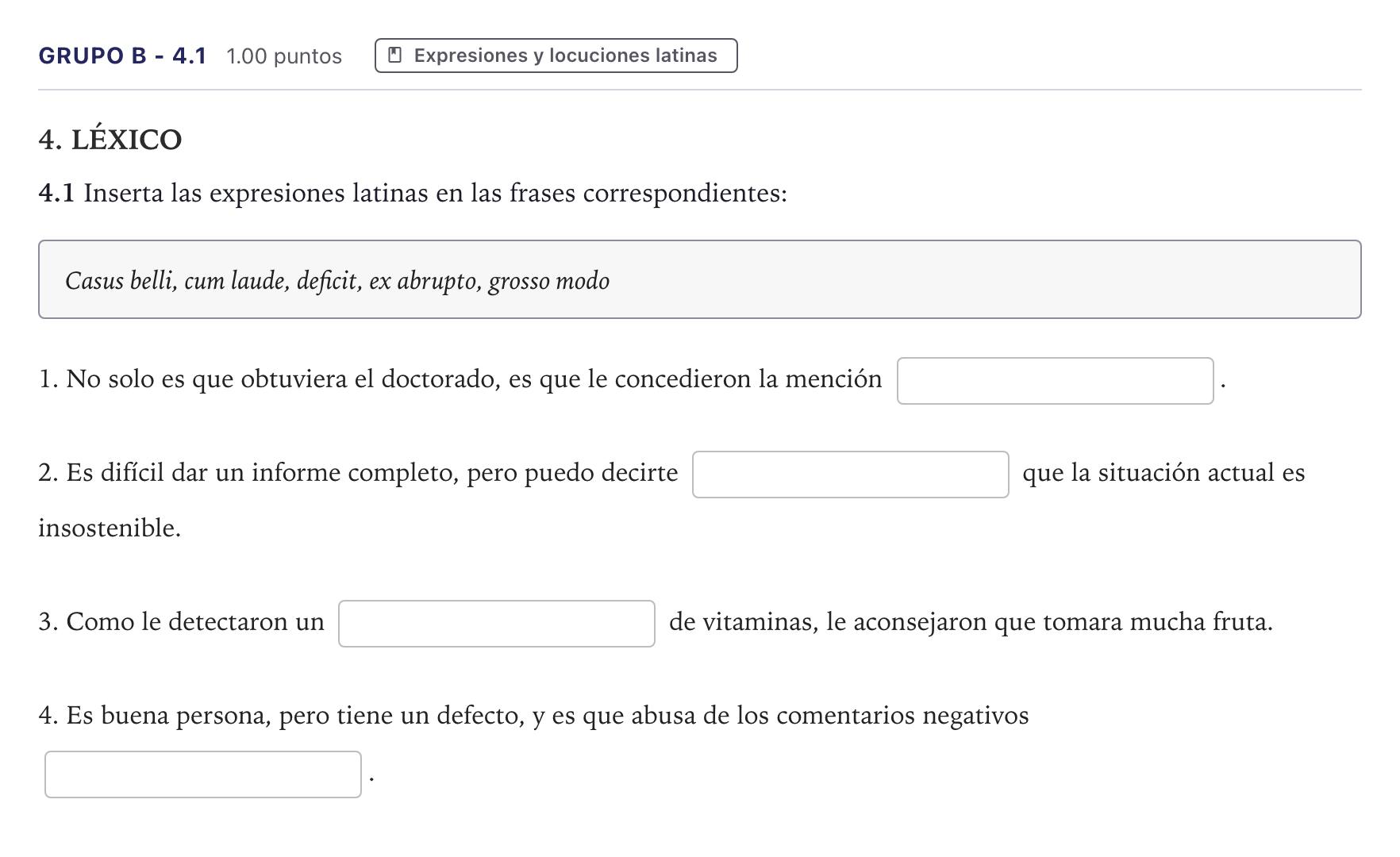Screen dimensions: 1400x857
Task: Click the 'GRUPO B - 4.1' heading
Action: pos(122,56)
